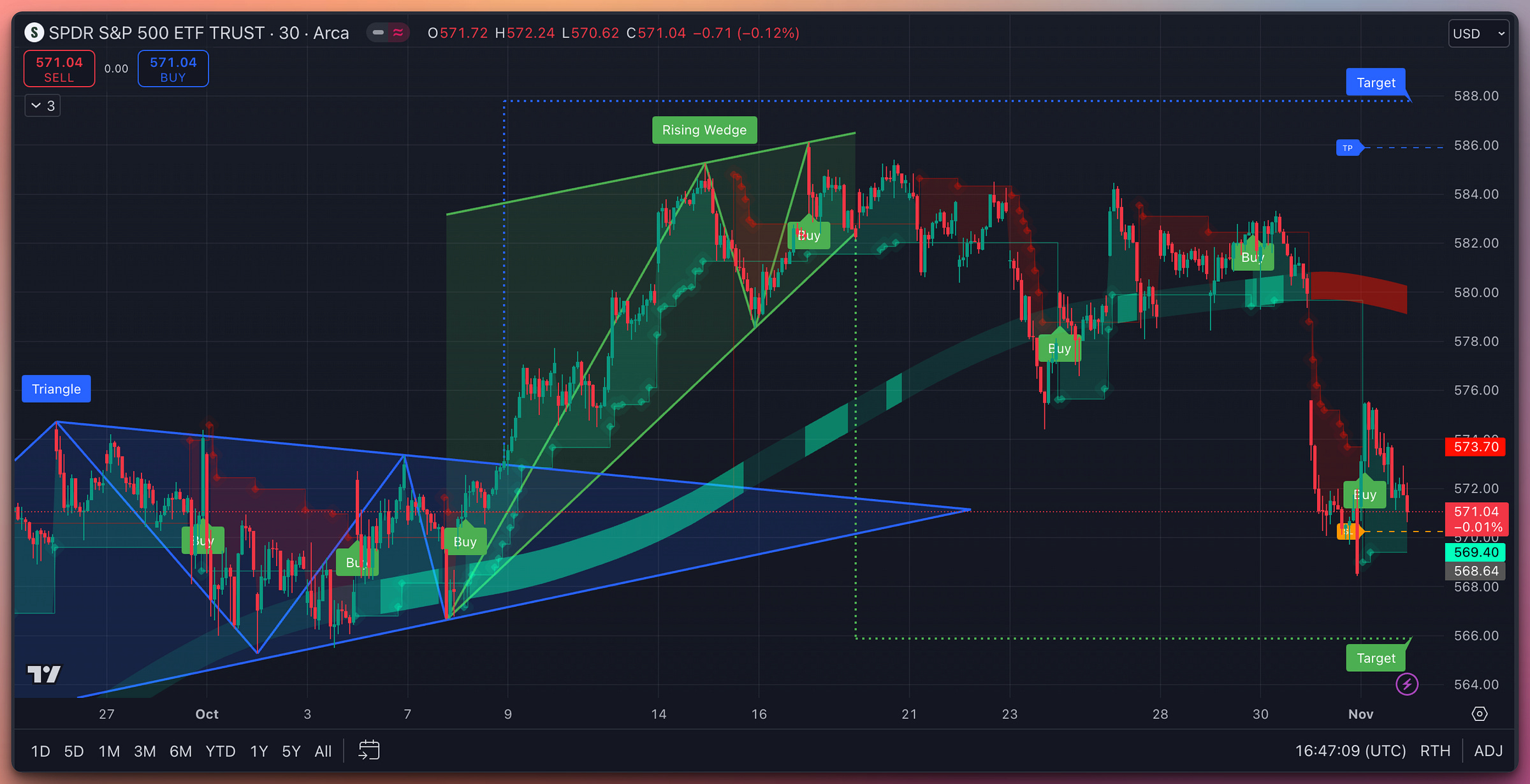Click the Buy signal label near October 8

465,542
